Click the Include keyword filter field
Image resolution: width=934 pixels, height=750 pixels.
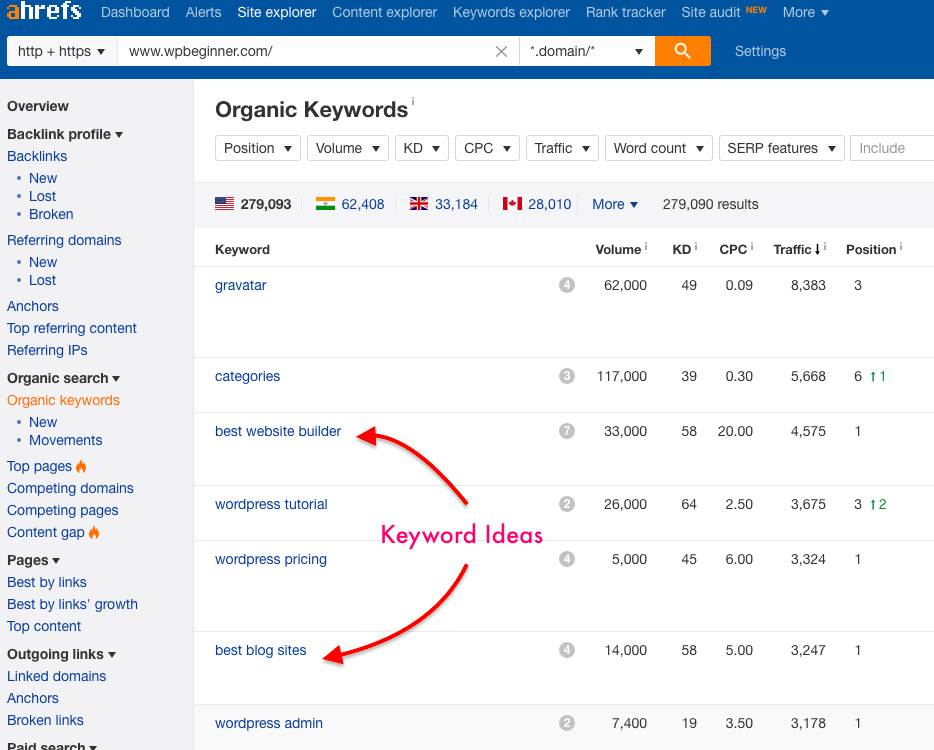pos(892,148)
